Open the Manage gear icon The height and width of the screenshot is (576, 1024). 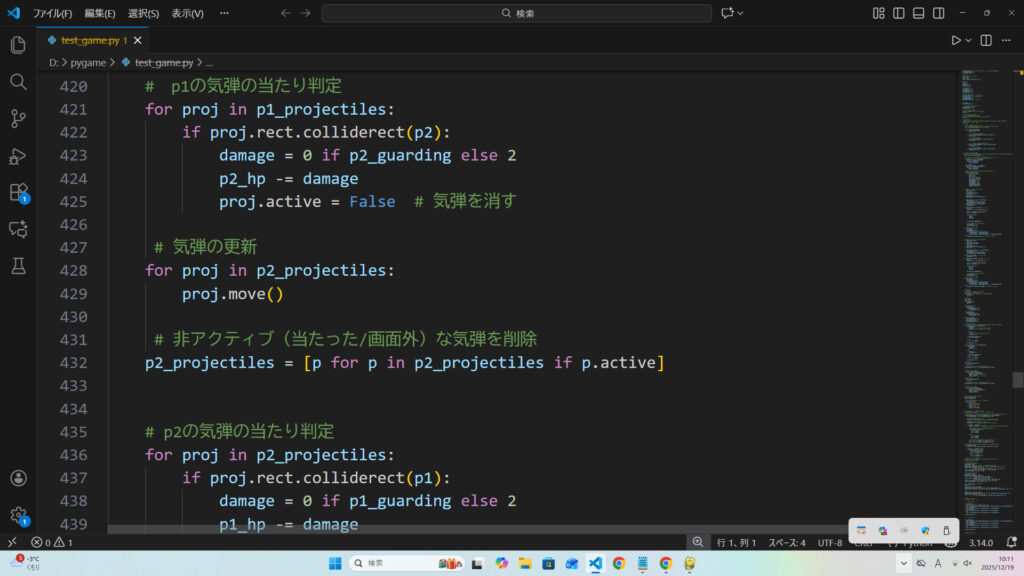17,515
